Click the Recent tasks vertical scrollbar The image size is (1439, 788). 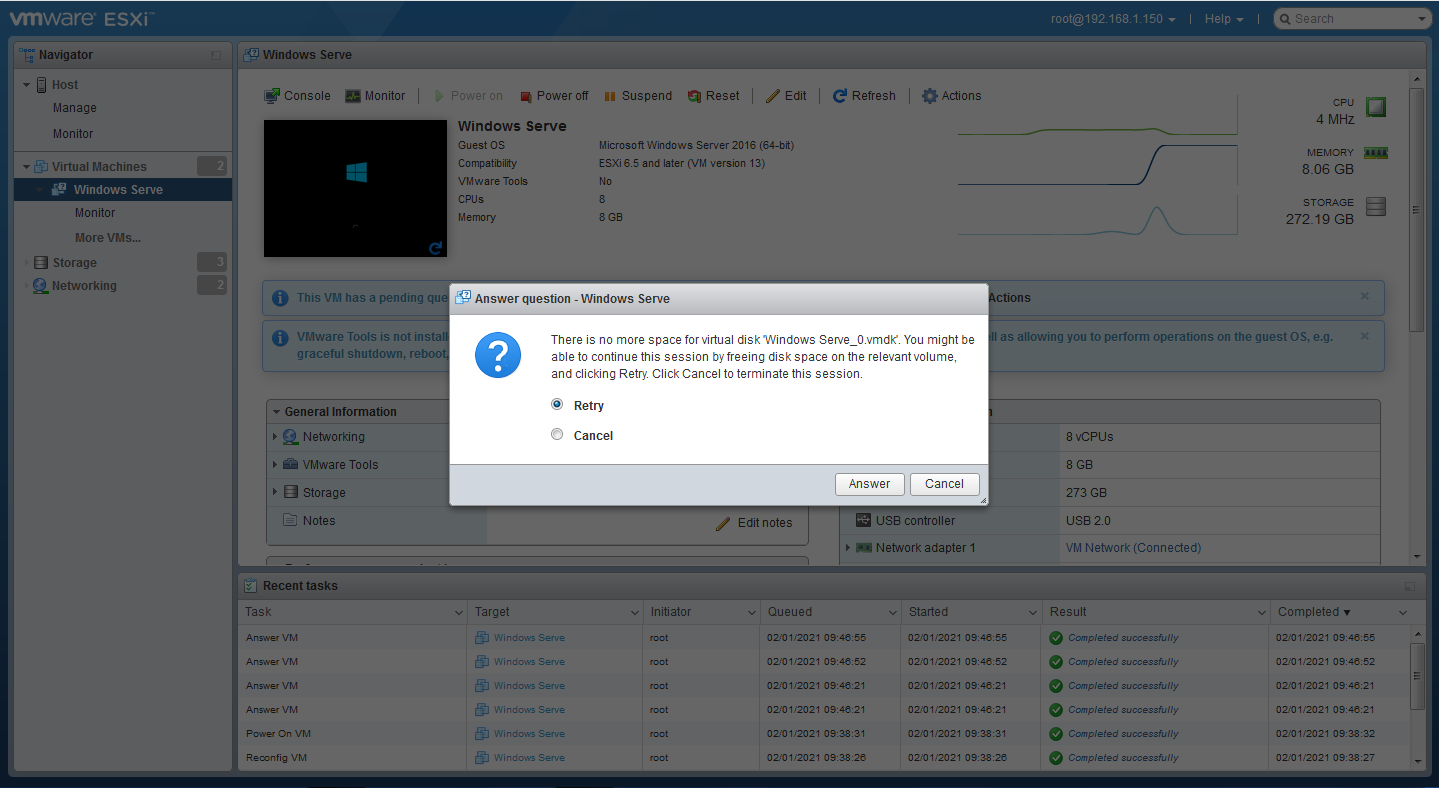coord(1416,675)
